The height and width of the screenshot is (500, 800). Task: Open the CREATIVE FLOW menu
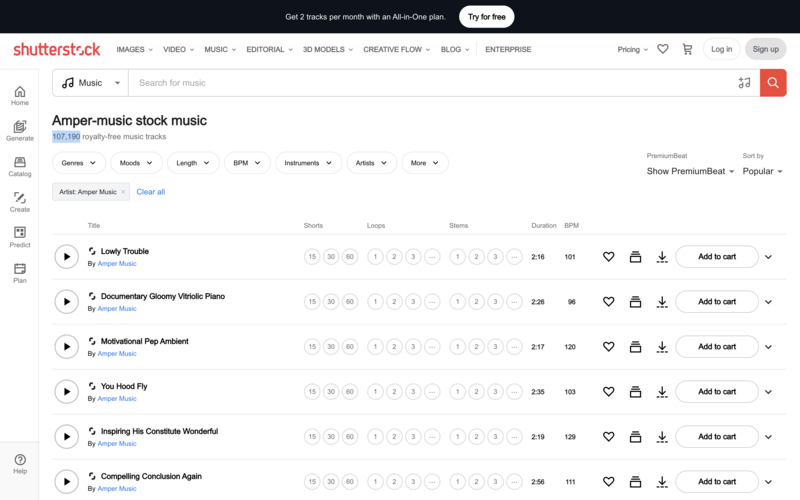(x=396, y=49)
